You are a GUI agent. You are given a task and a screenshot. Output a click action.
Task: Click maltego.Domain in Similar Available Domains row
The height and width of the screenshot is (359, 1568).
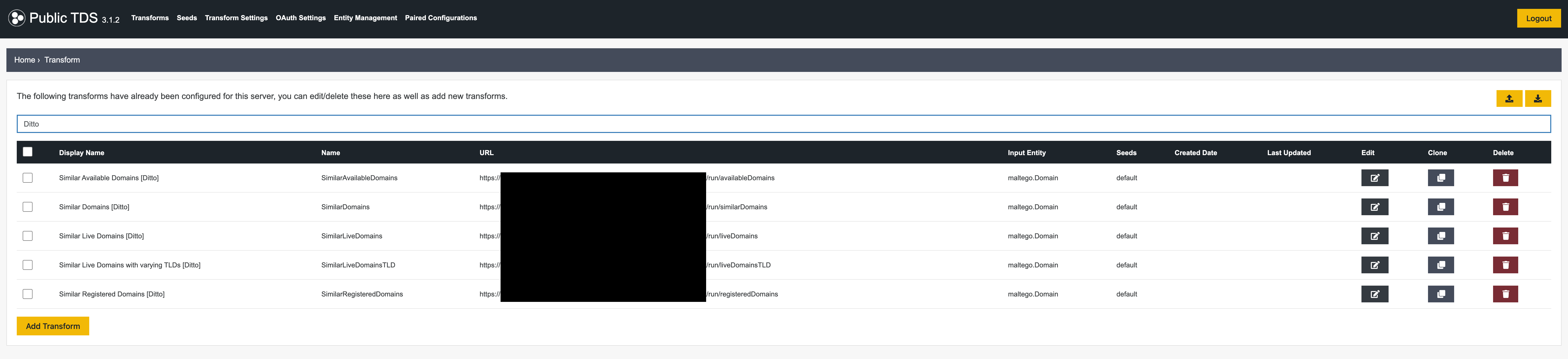(1032, 178)
